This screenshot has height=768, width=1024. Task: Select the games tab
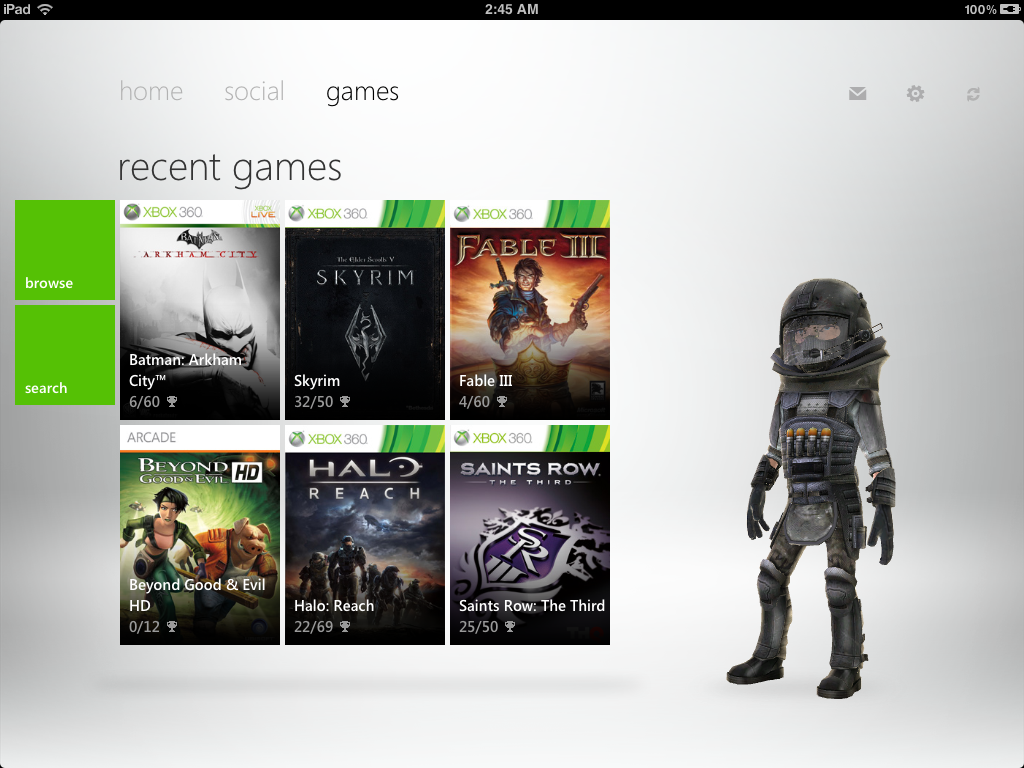tap(362, 93)
